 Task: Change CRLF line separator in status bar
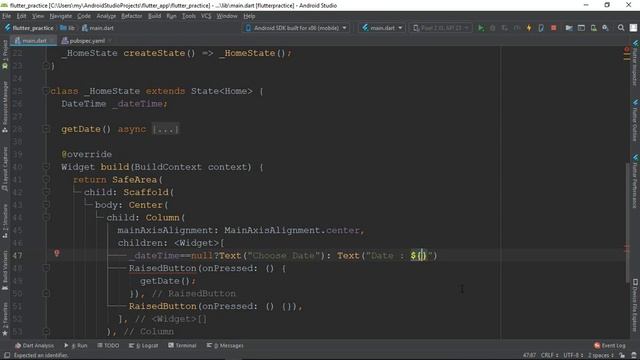[x=549, y=355]
